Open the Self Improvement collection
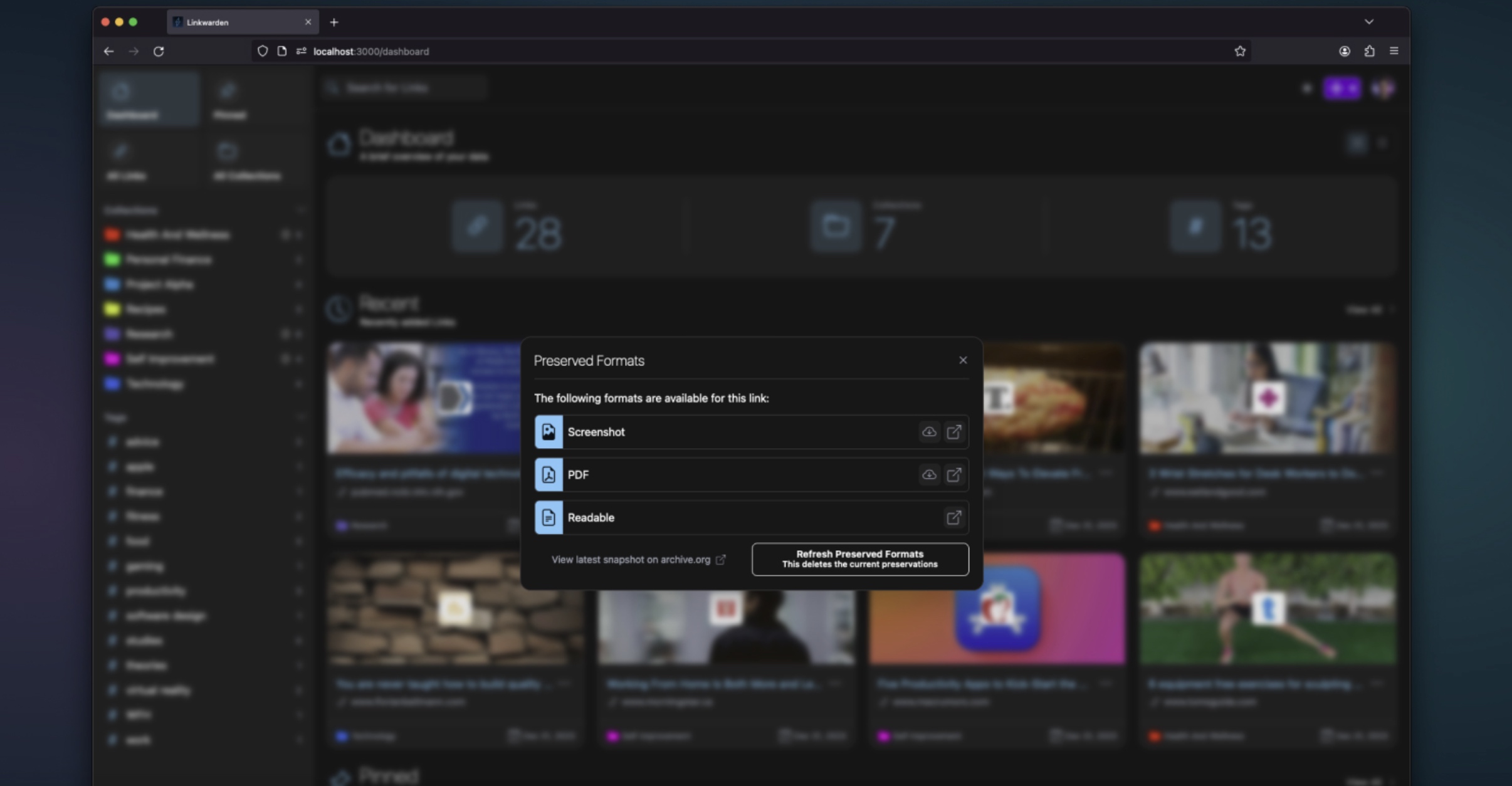The image size is (1512, 786). (204, 359)
